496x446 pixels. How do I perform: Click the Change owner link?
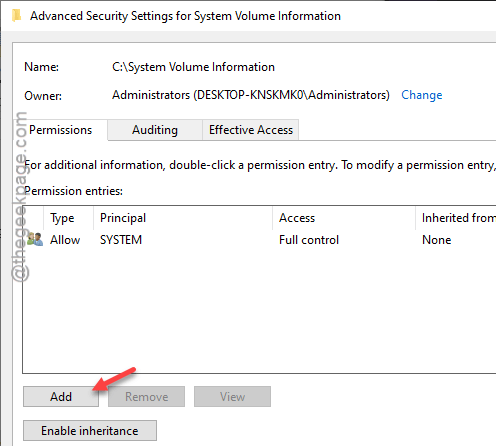422,95
